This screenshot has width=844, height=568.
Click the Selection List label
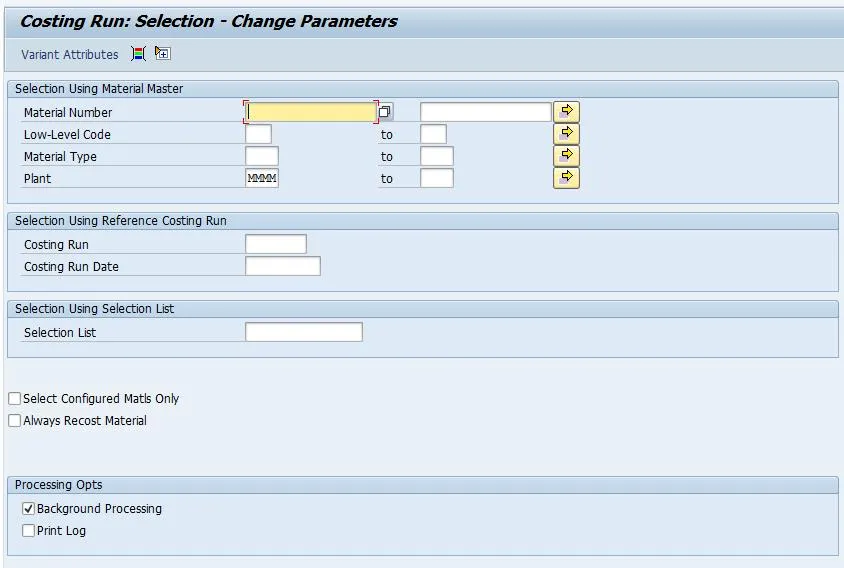pos(60,333)
